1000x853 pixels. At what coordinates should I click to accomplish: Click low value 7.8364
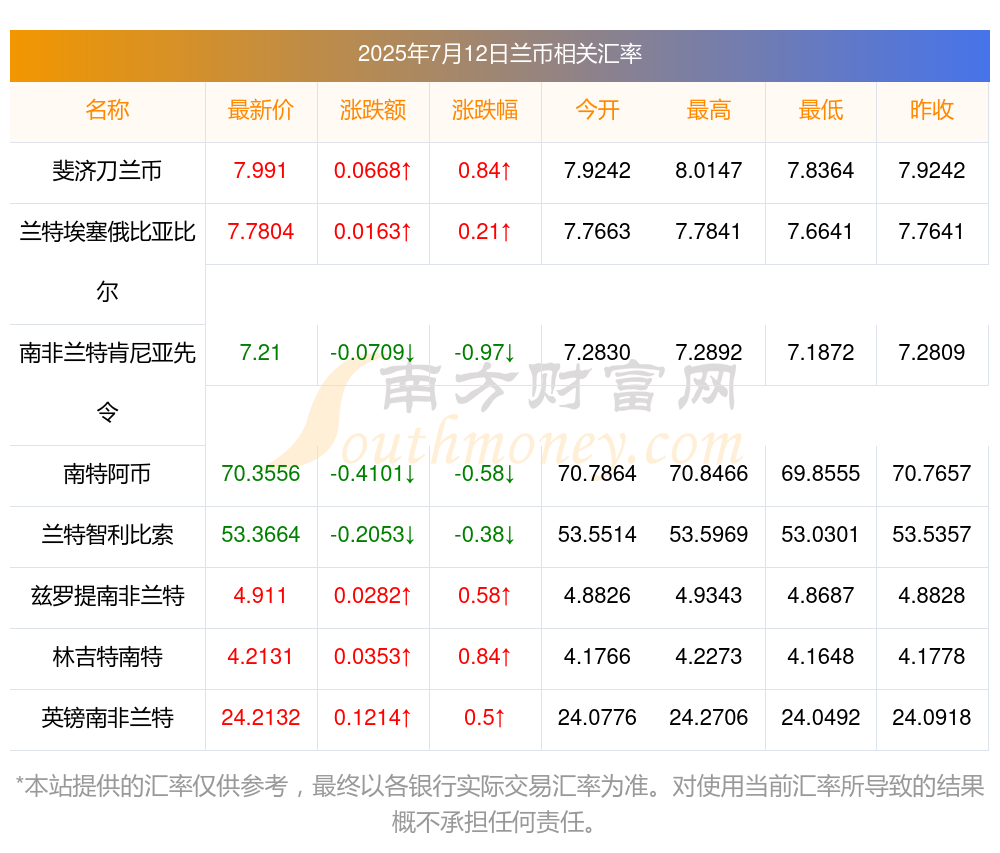point(820,171)
